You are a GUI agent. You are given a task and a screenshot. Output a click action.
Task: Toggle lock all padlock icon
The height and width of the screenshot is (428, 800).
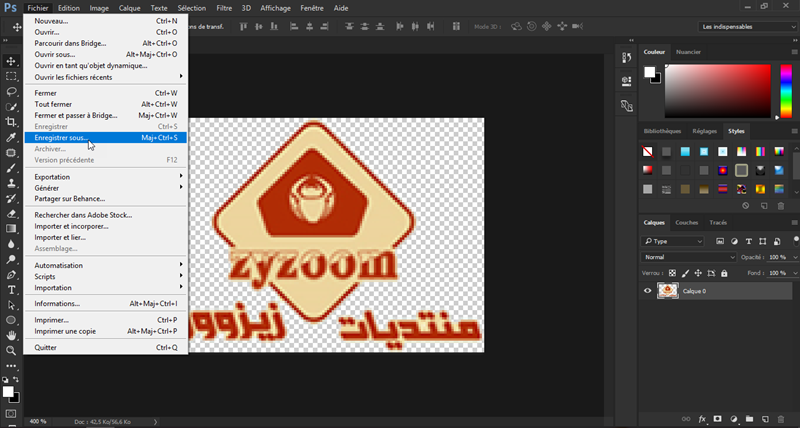(x=724, y=273)
